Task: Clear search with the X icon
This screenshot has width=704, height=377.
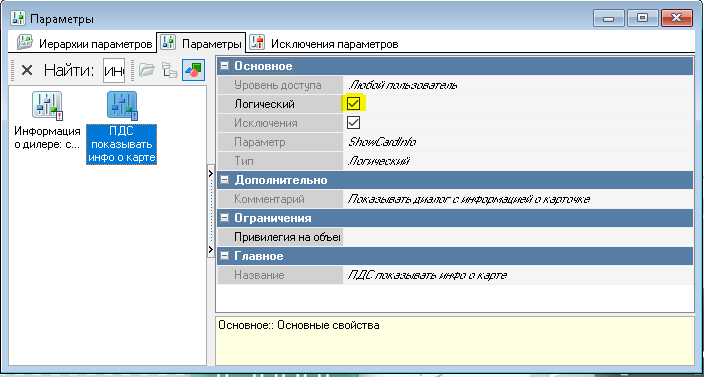Action: [x=27, y=70]
